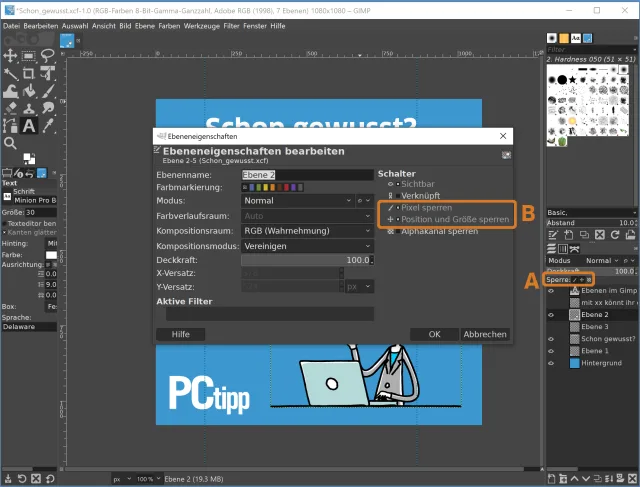640x487 pixels.
Task: Pick blue color tag in Farbmarkierung
Action: click(x=252, y=187)
